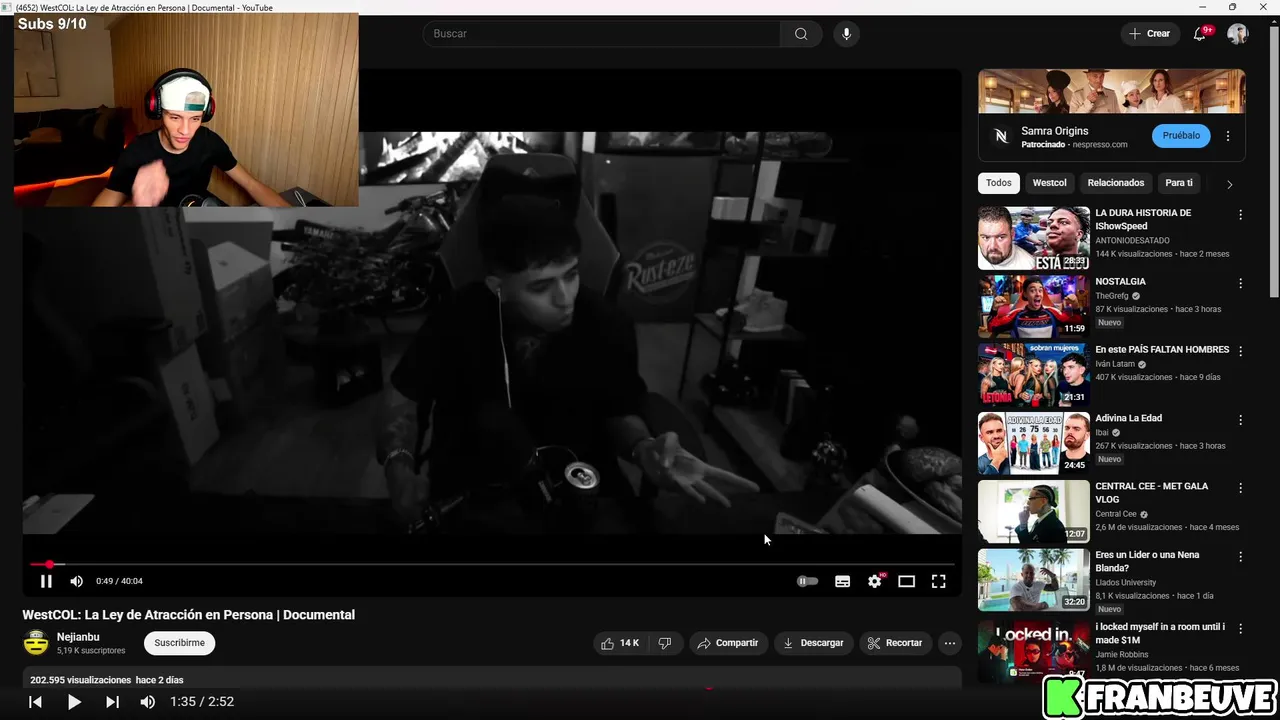The height and width of the screenshot is (720, 1280).
Task: Open options for PAÍS FALTAN HOMBRES video
Action: 1241,351
